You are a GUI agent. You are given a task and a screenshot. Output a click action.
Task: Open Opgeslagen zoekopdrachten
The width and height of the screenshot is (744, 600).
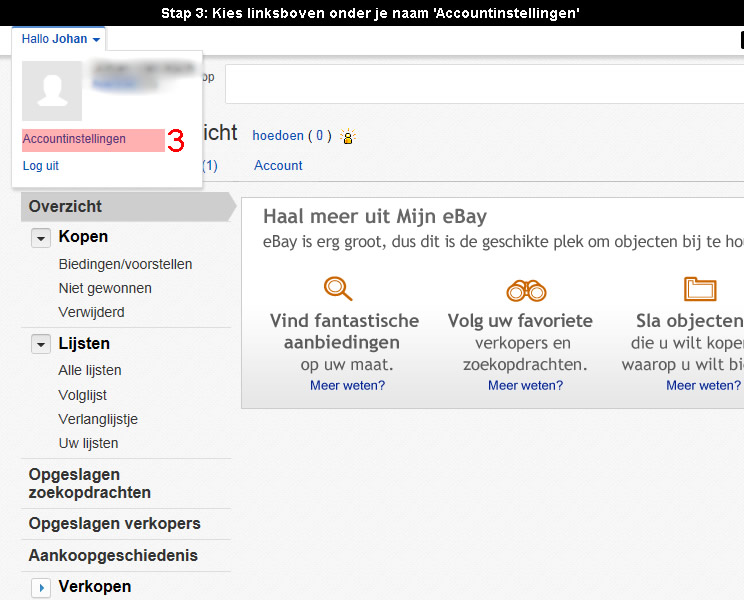[89, 483]
